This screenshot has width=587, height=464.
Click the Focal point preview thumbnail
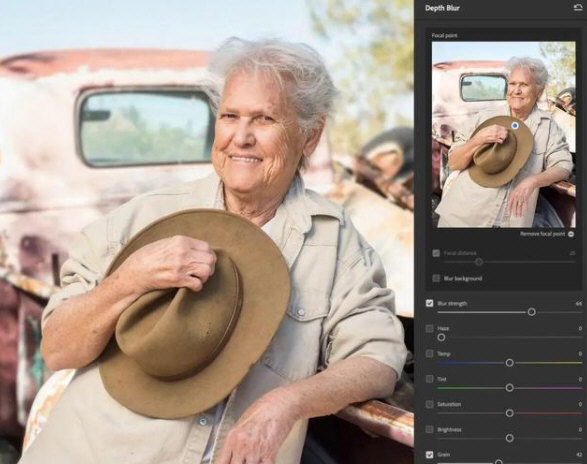tap(504, 134)
